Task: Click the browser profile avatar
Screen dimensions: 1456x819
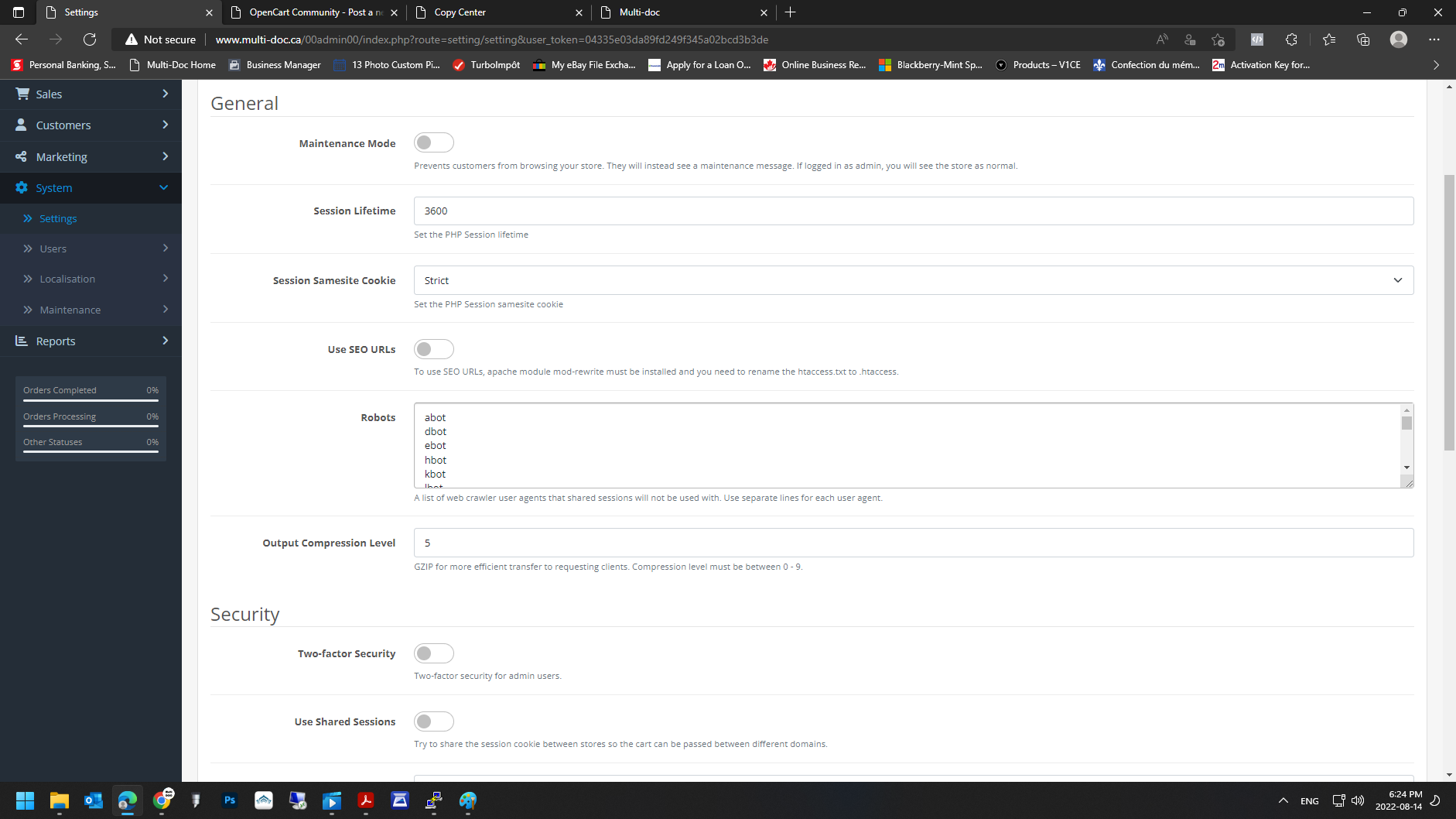Action: (x=1398, y=39)
